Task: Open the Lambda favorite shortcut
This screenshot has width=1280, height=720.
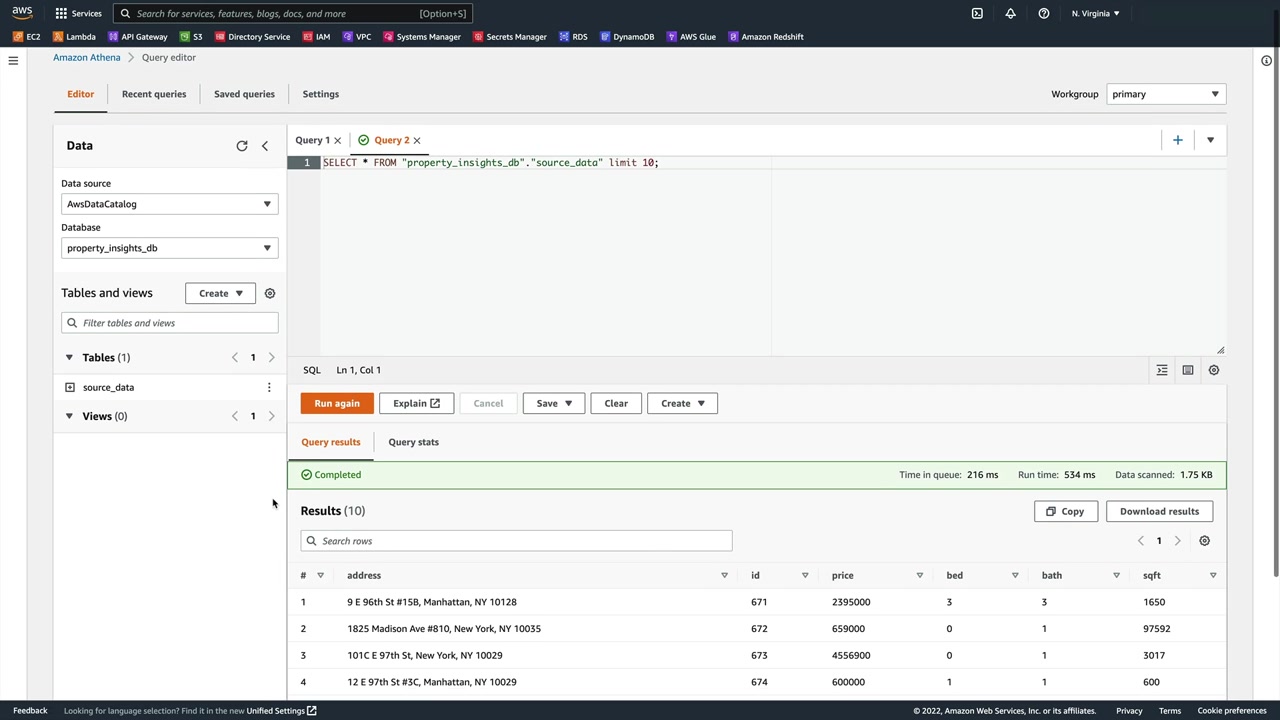Action: pyautogui.click(x=74, y=37)
